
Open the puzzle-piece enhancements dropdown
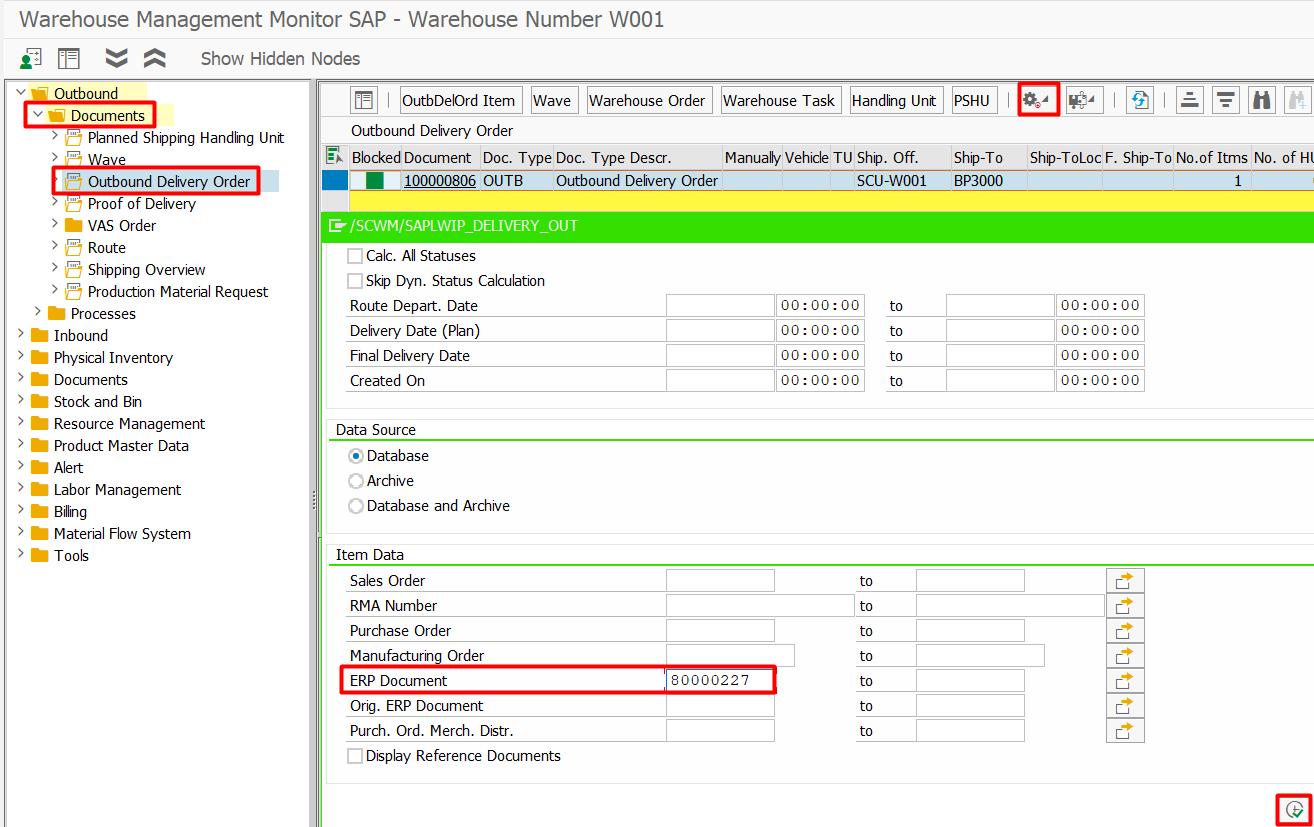[x=1082, y=100]
